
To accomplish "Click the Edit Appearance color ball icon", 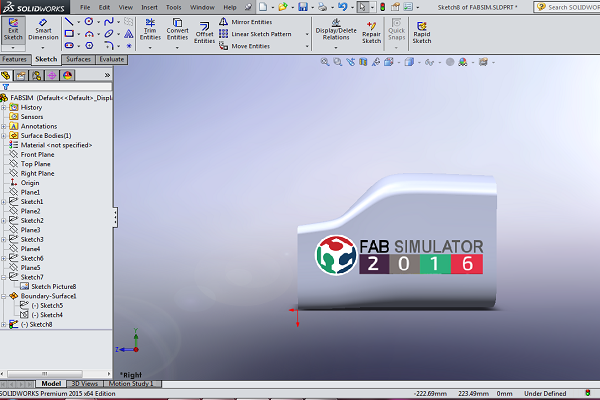I will pos(463,62).
